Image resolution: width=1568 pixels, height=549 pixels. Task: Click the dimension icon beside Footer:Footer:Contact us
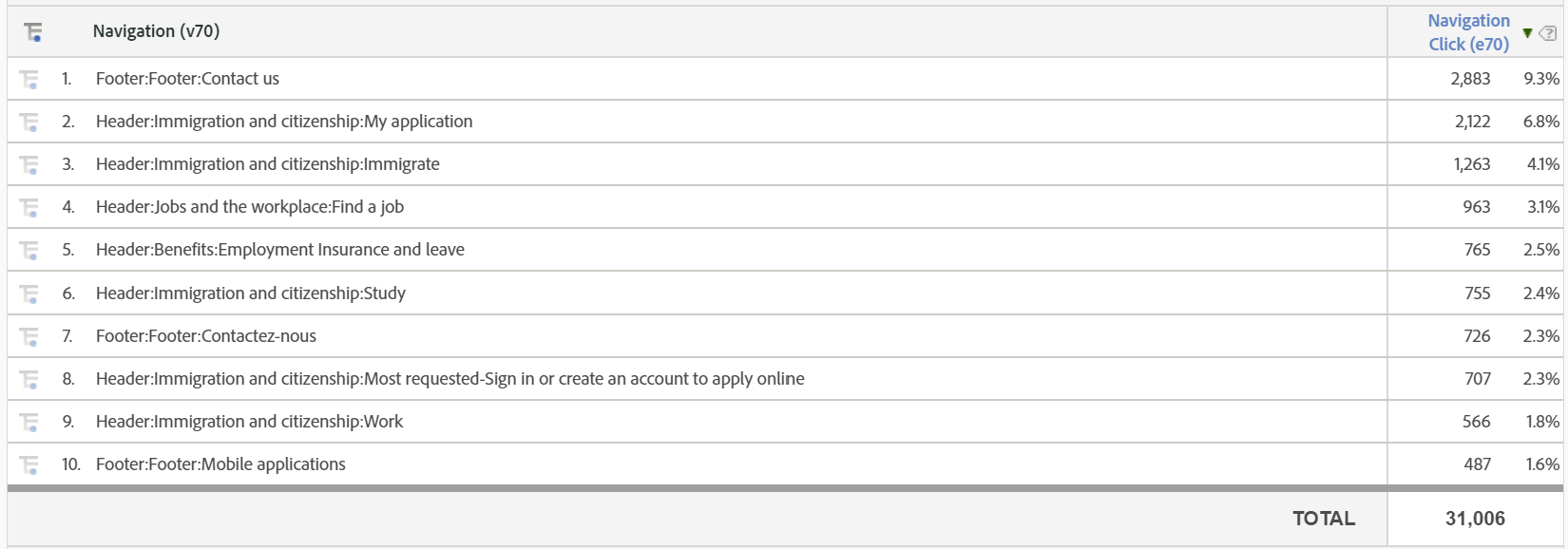[x=29, y=78]
